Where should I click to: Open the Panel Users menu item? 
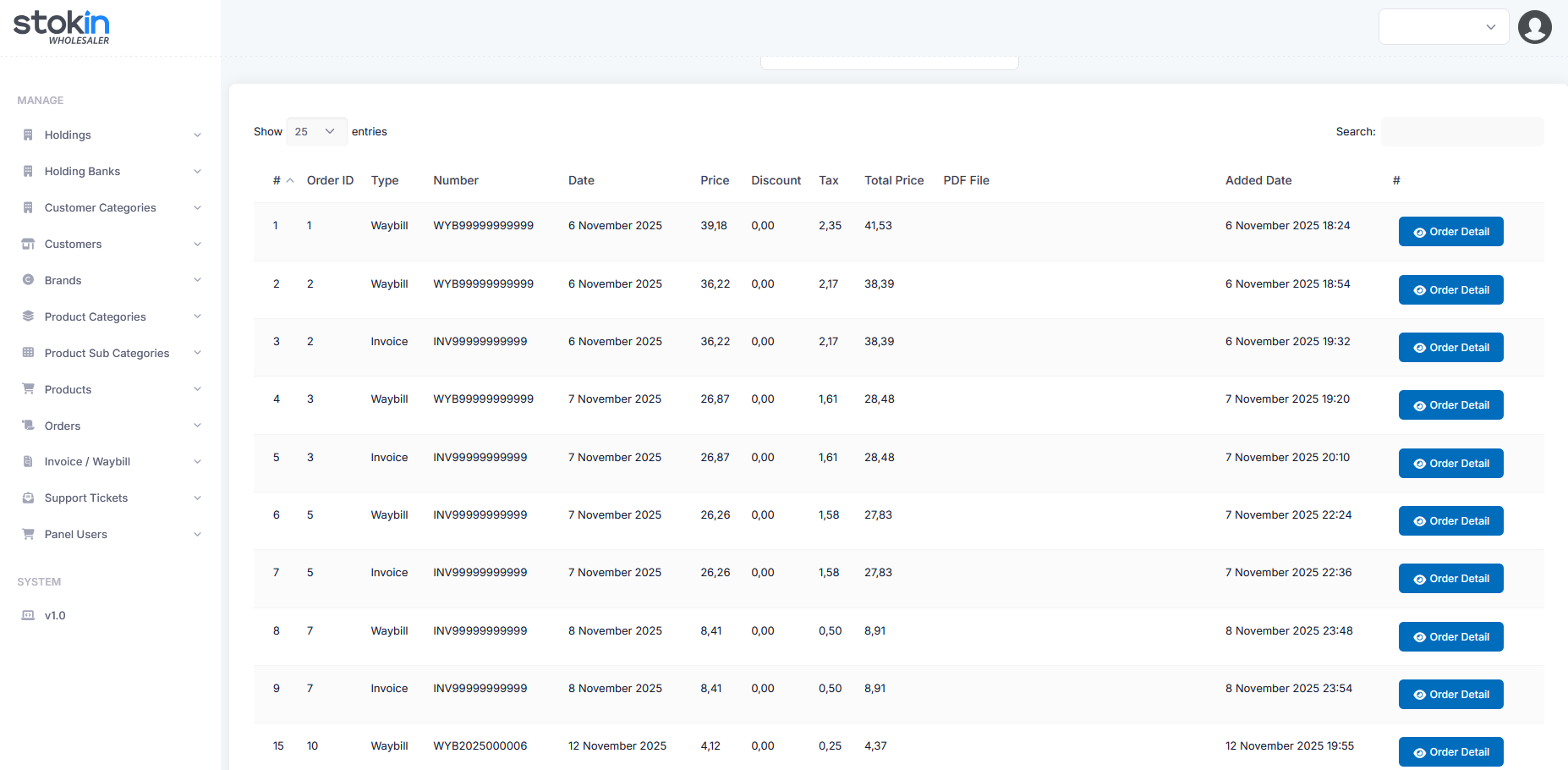(76, 534)
